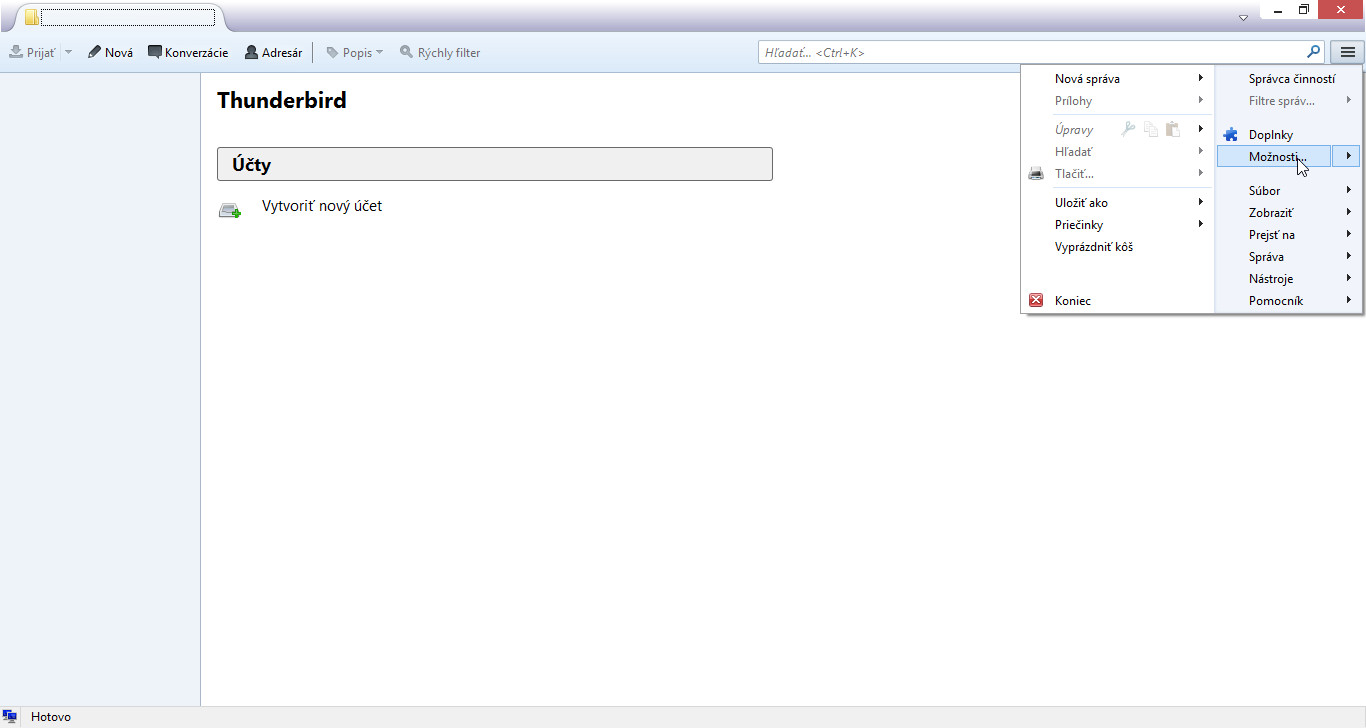The height and width of the screenshot is (728, 1366).
Task: Click the Prijať get messages button
Action: 32,52
